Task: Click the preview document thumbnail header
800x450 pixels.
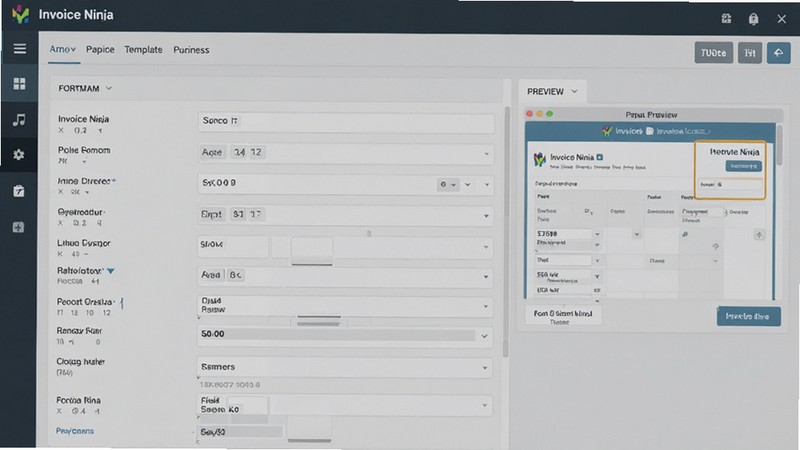Action: coord(651,131)
